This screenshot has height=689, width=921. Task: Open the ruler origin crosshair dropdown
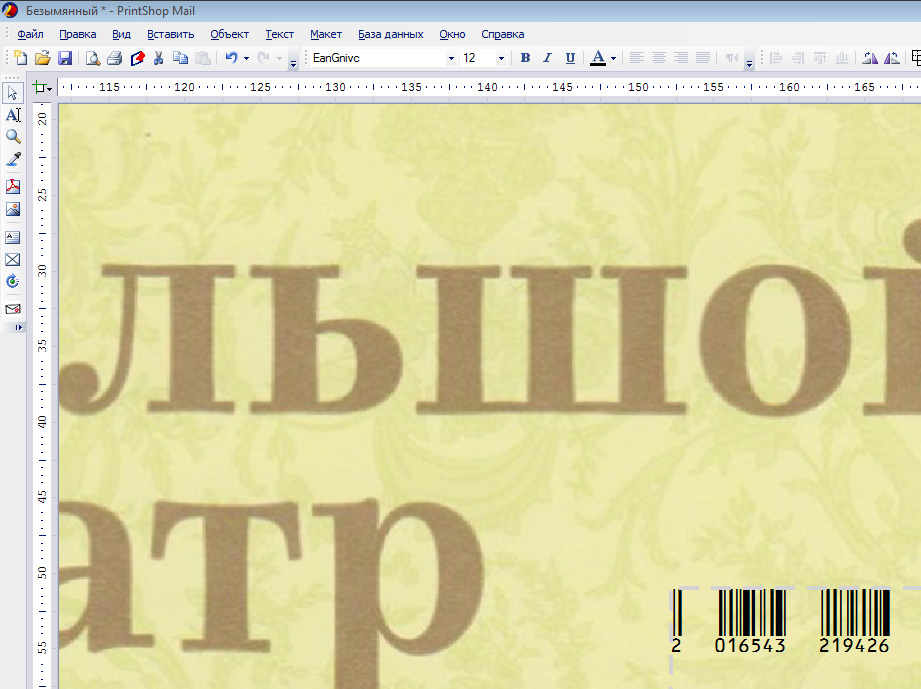(x=42, y=88)
